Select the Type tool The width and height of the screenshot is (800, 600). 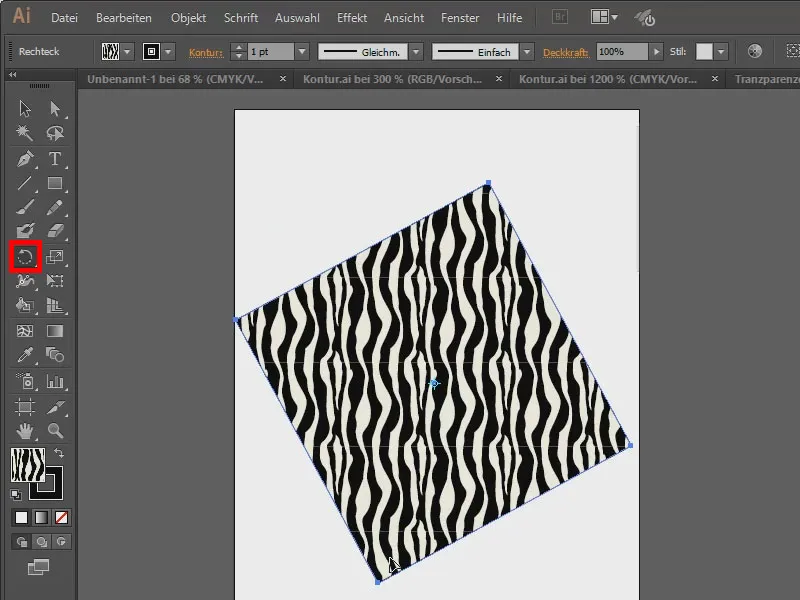55,159
